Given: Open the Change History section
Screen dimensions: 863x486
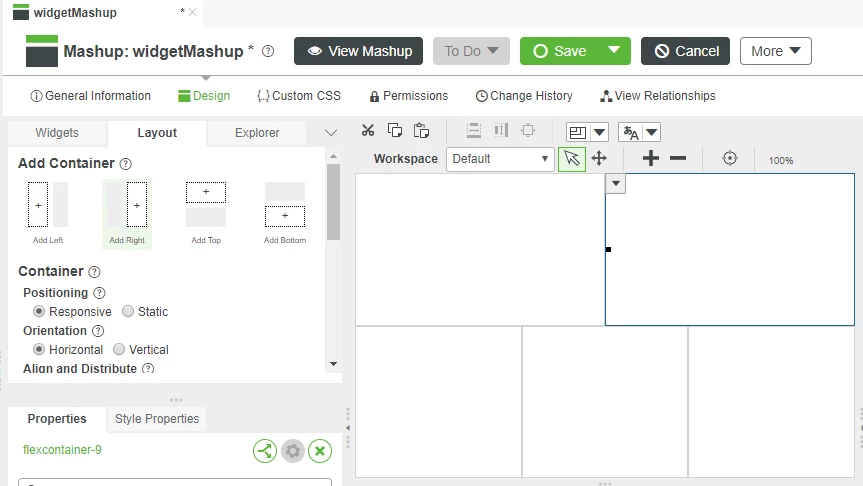Looking at the screenshot, I should tap(524, 96).
